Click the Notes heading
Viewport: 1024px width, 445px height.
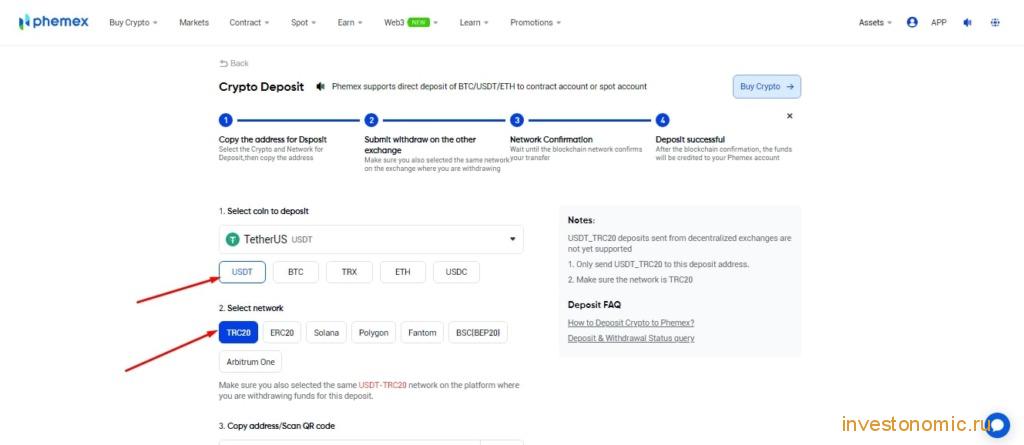[581, 221]
